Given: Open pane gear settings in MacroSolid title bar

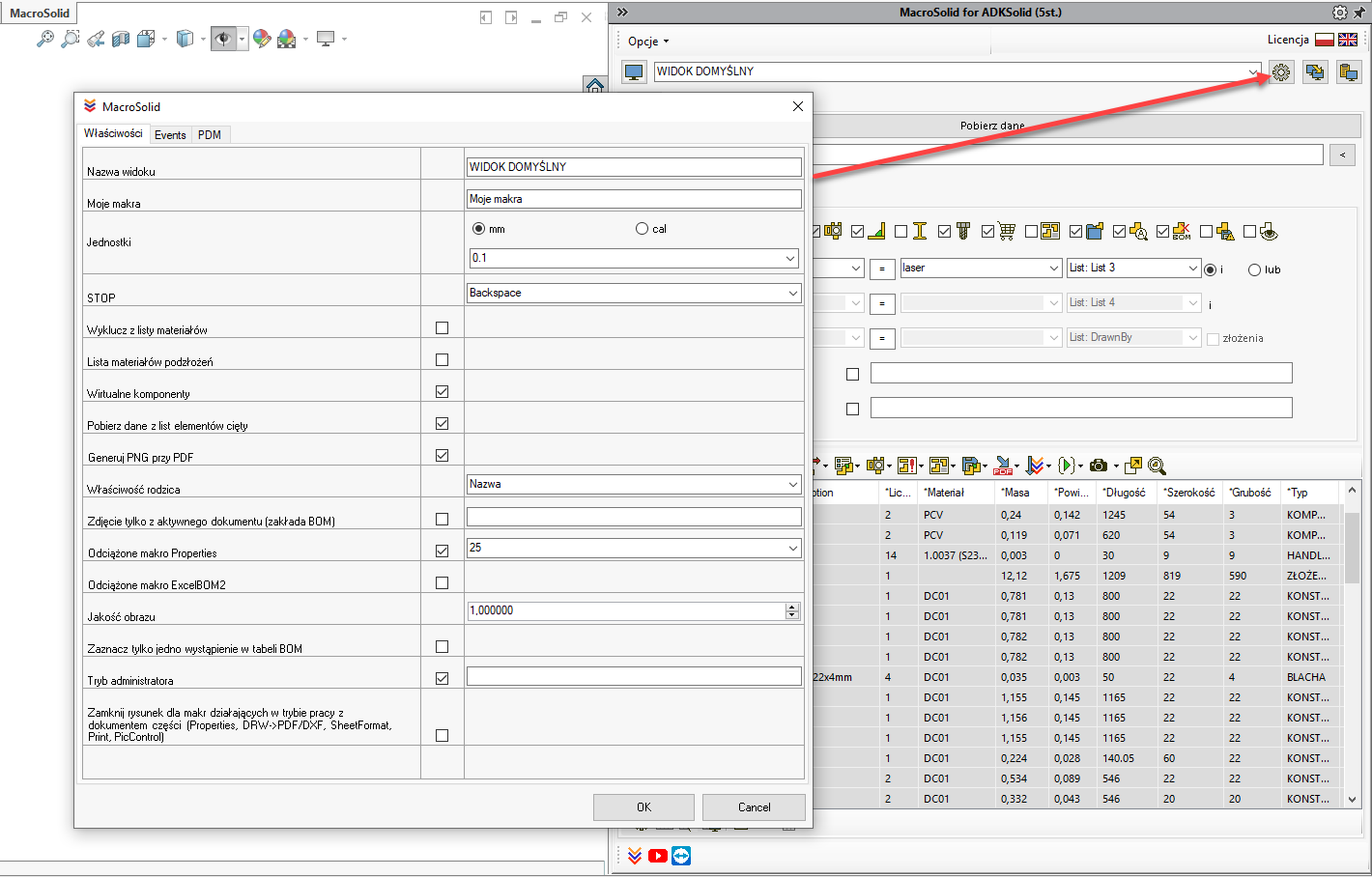Looking at the screenshot, I should pyautogui.click(x=1339, y=13).
